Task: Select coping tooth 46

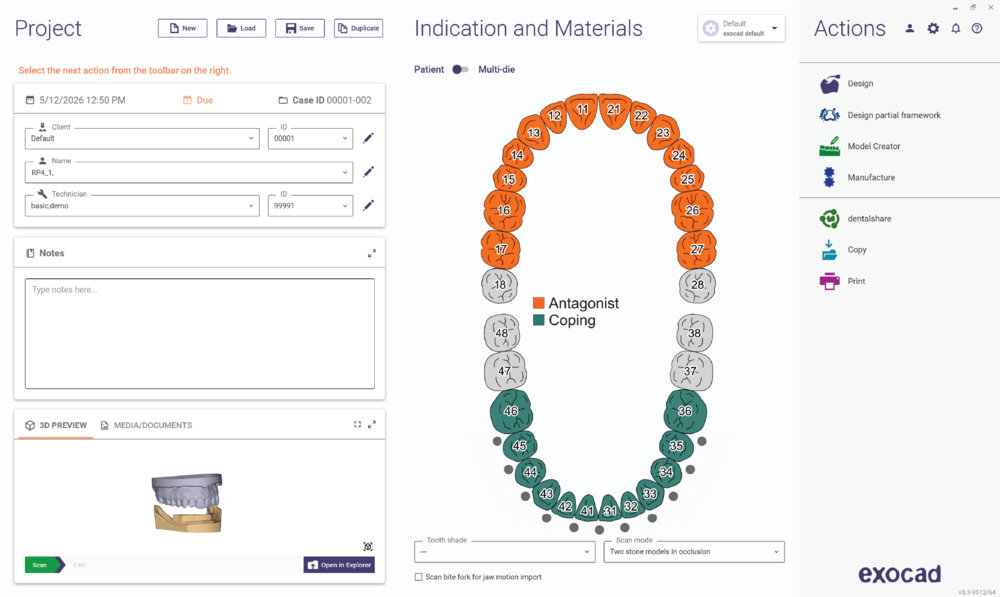Action: tap(511, 411)
